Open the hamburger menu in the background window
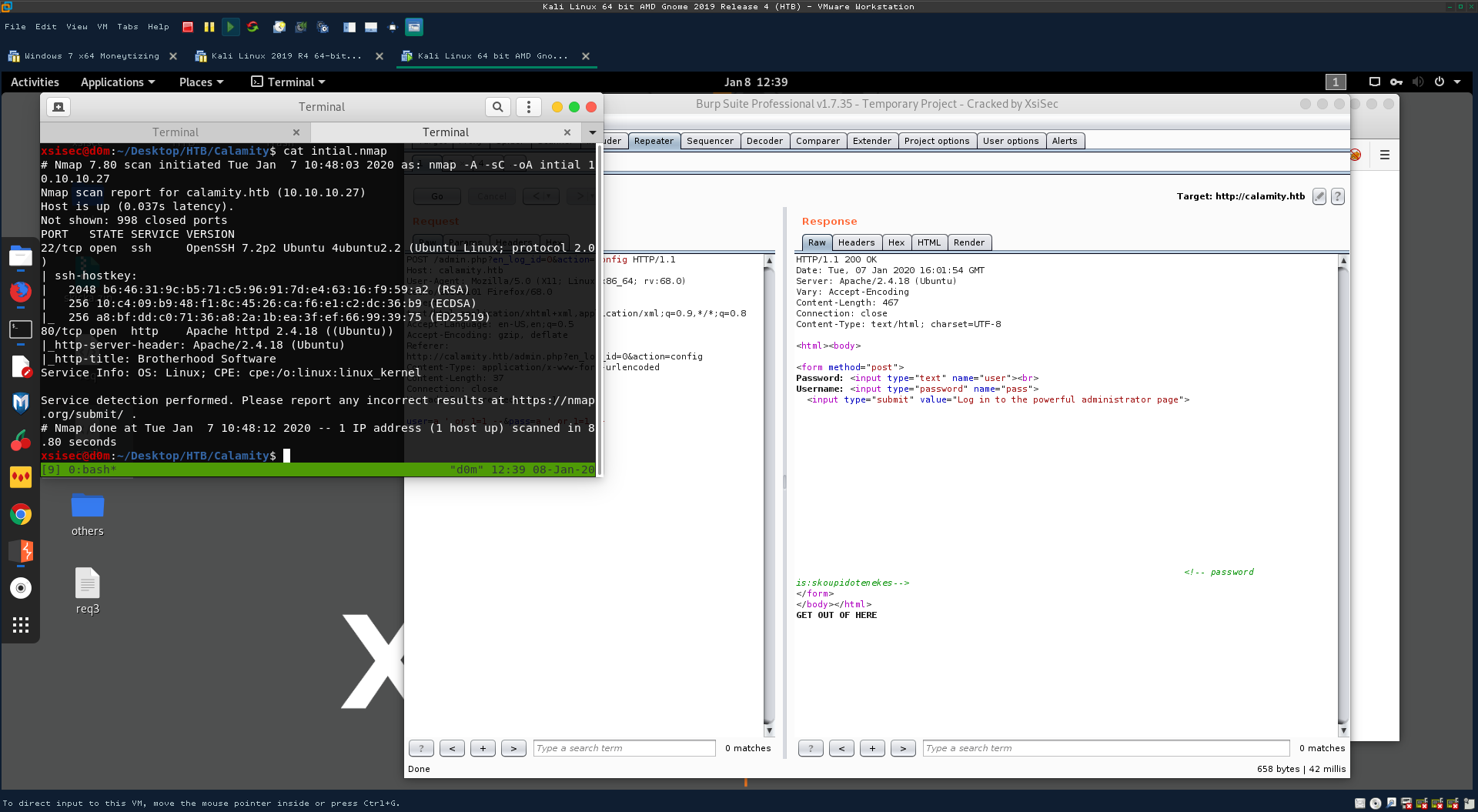 (x=1385, y=155)
